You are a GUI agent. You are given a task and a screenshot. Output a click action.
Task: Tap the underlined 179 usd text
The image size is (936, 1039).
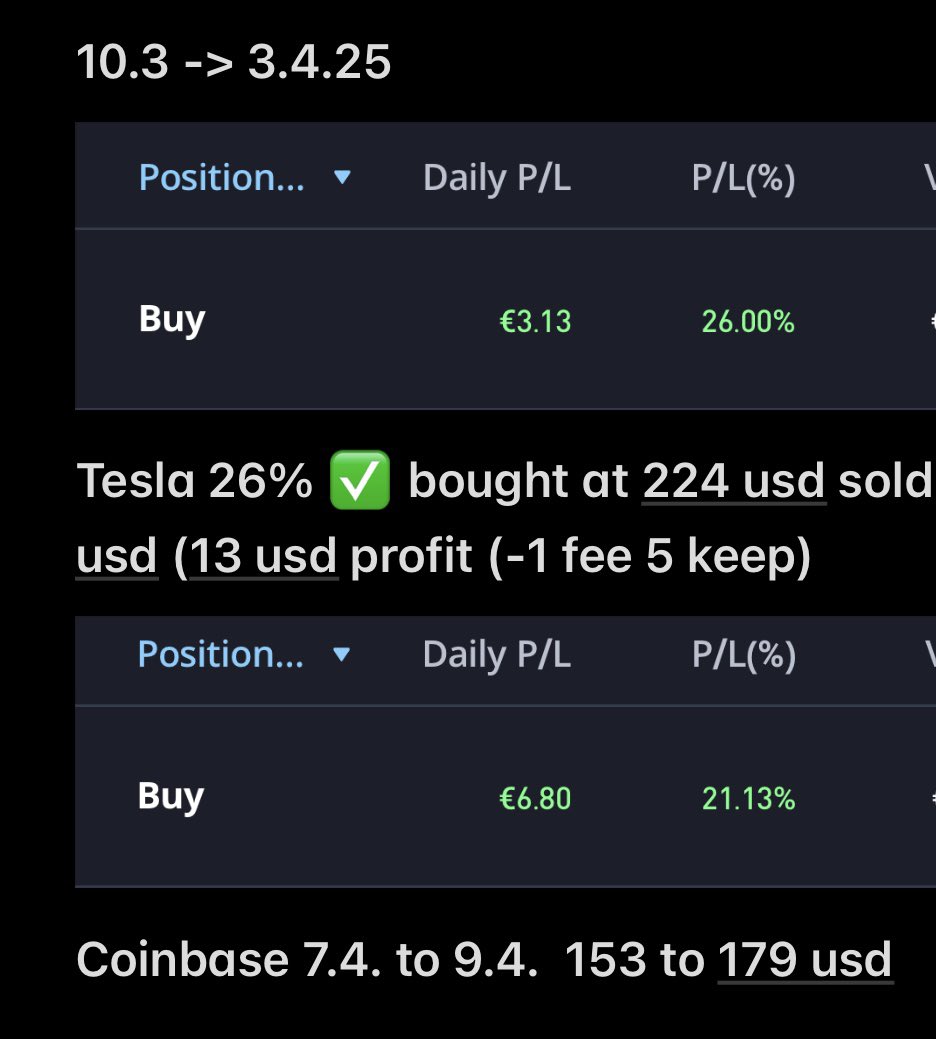tap(805, 959)
